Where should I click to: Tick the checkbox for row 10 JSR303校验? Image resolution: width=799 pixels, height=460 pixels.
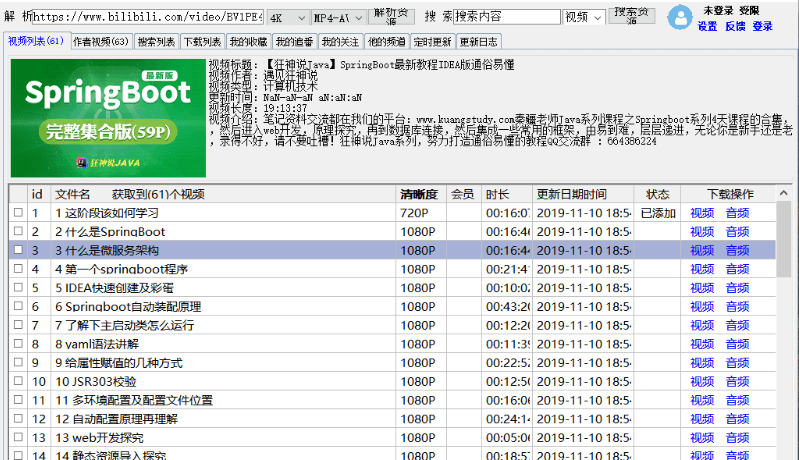[x=18, y=381]
